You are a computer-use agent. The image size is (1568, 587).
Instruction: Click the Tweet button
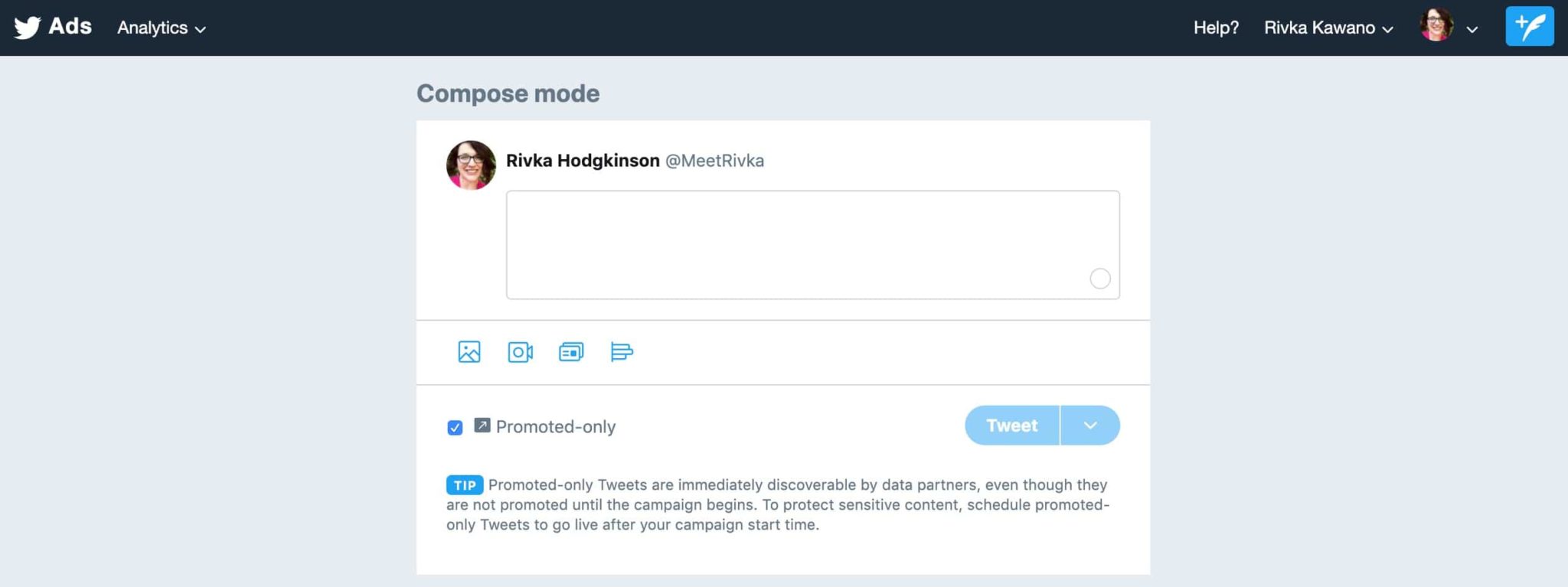coord(1012,426)
